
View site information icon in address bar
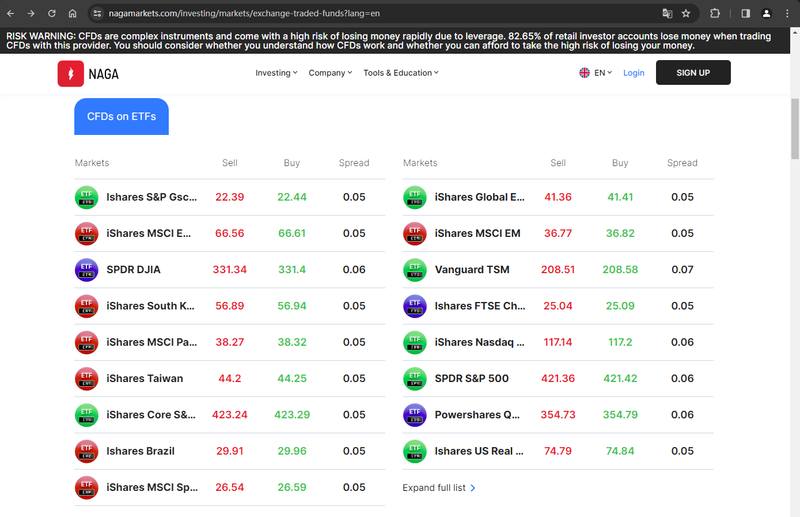(x=97, y=13)
